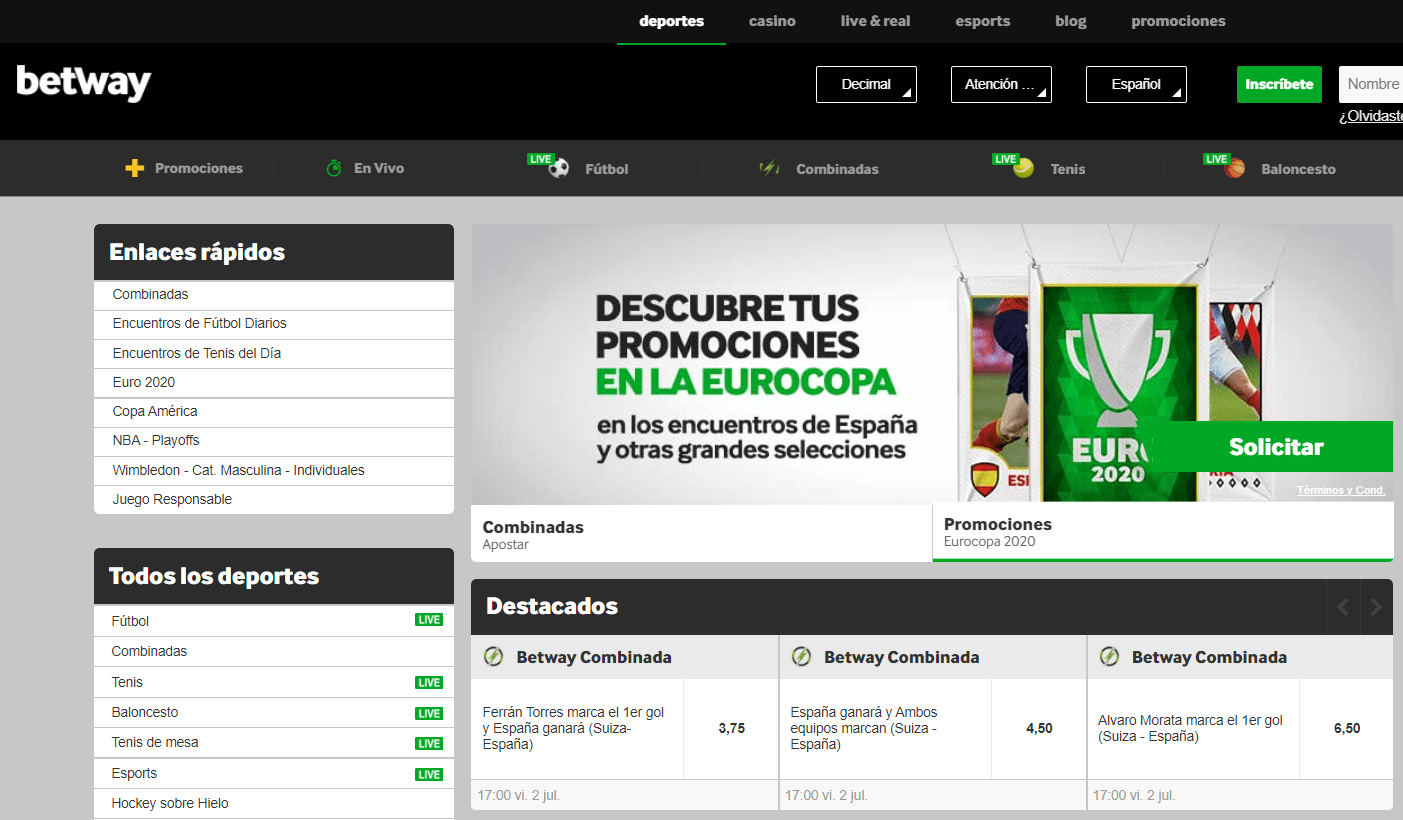Select Fútbol in Todos los deportes

pyautogui.click(x=274, y=621)
